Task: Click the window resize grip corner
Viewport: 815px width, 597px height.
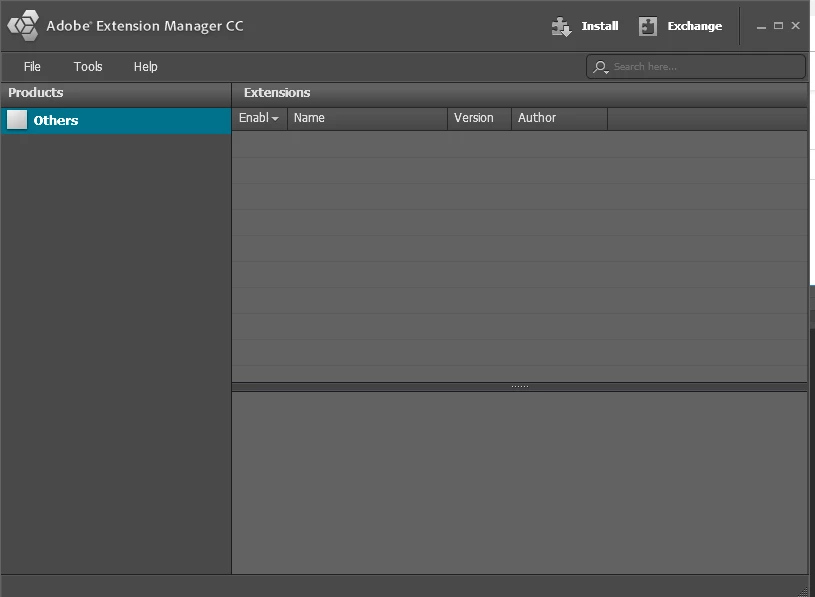Action: (804, 591)
